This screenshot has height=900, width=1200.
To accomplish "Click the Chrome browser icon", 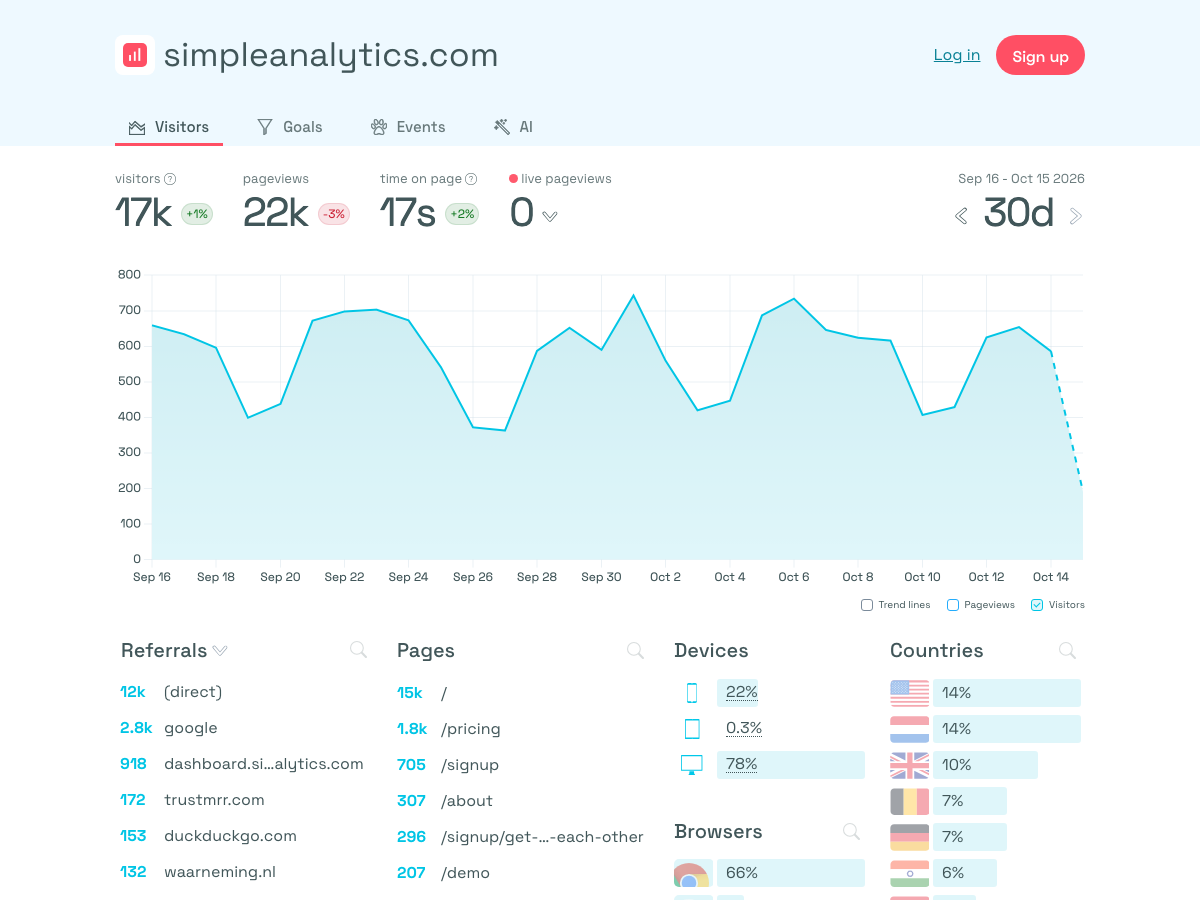I will pos(693,873).
